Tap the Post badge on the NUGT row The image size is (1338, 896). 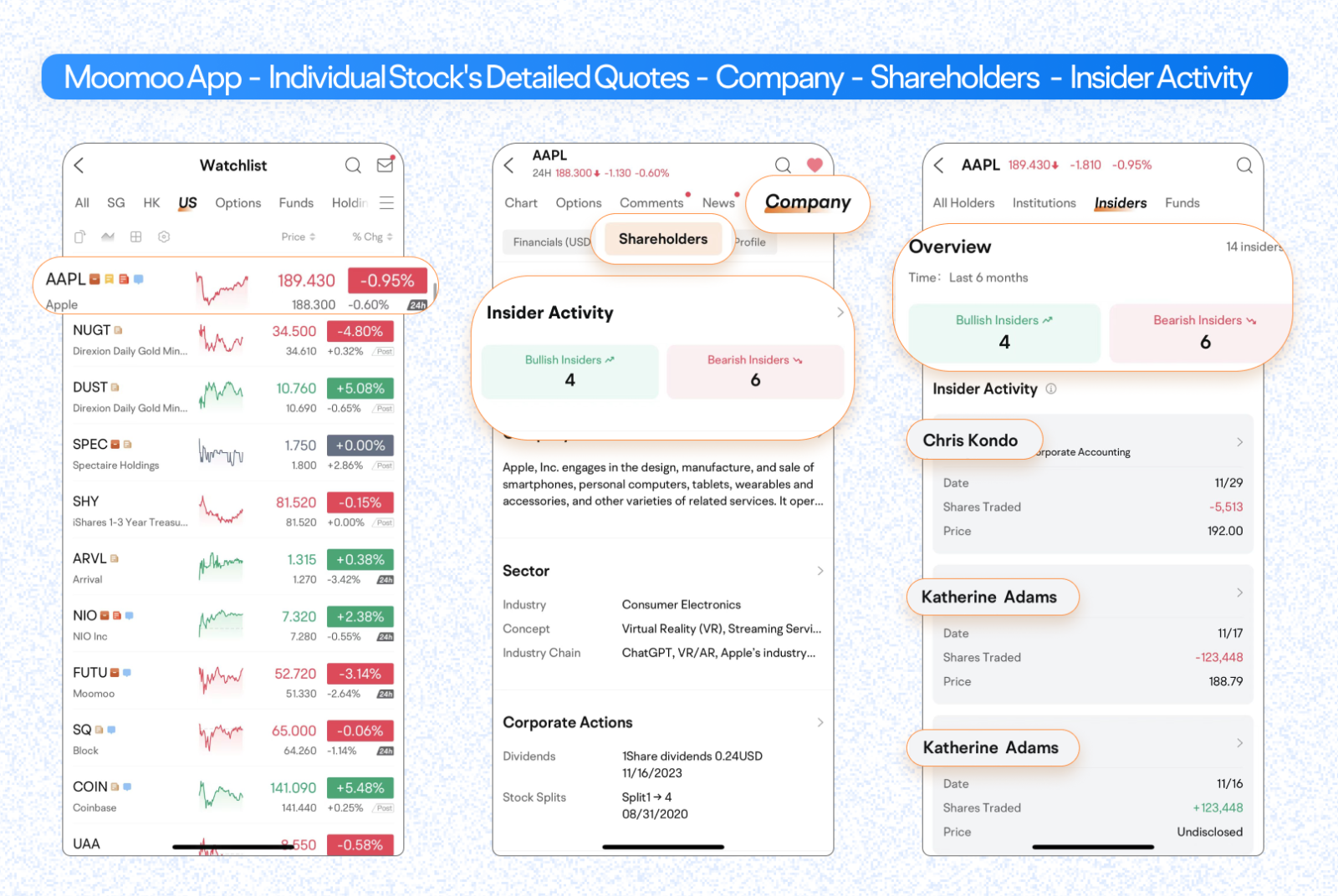[384, 351]
